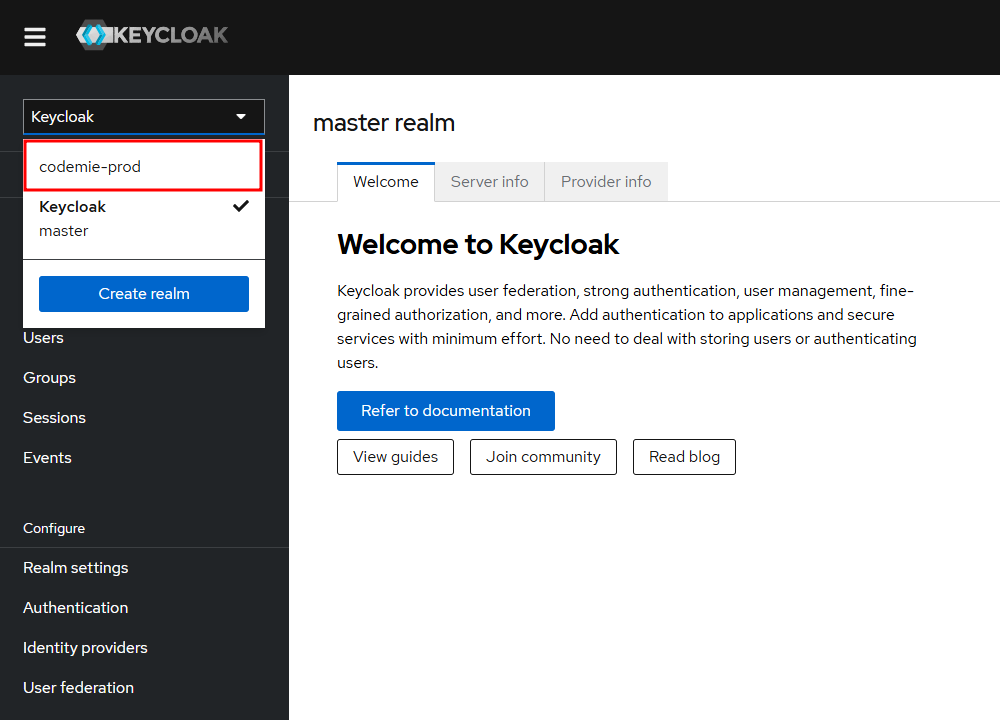
Task: Open Realm settings page
Action: tap(76, 568)
